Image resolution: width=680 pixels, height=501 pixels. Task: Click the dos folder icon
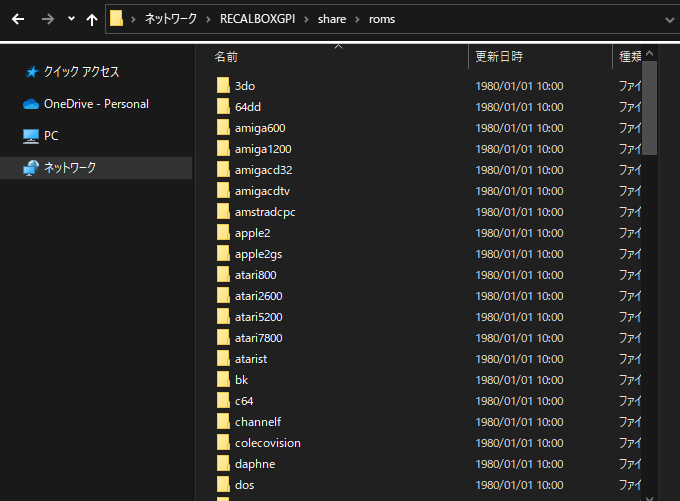tap(223, 485)
